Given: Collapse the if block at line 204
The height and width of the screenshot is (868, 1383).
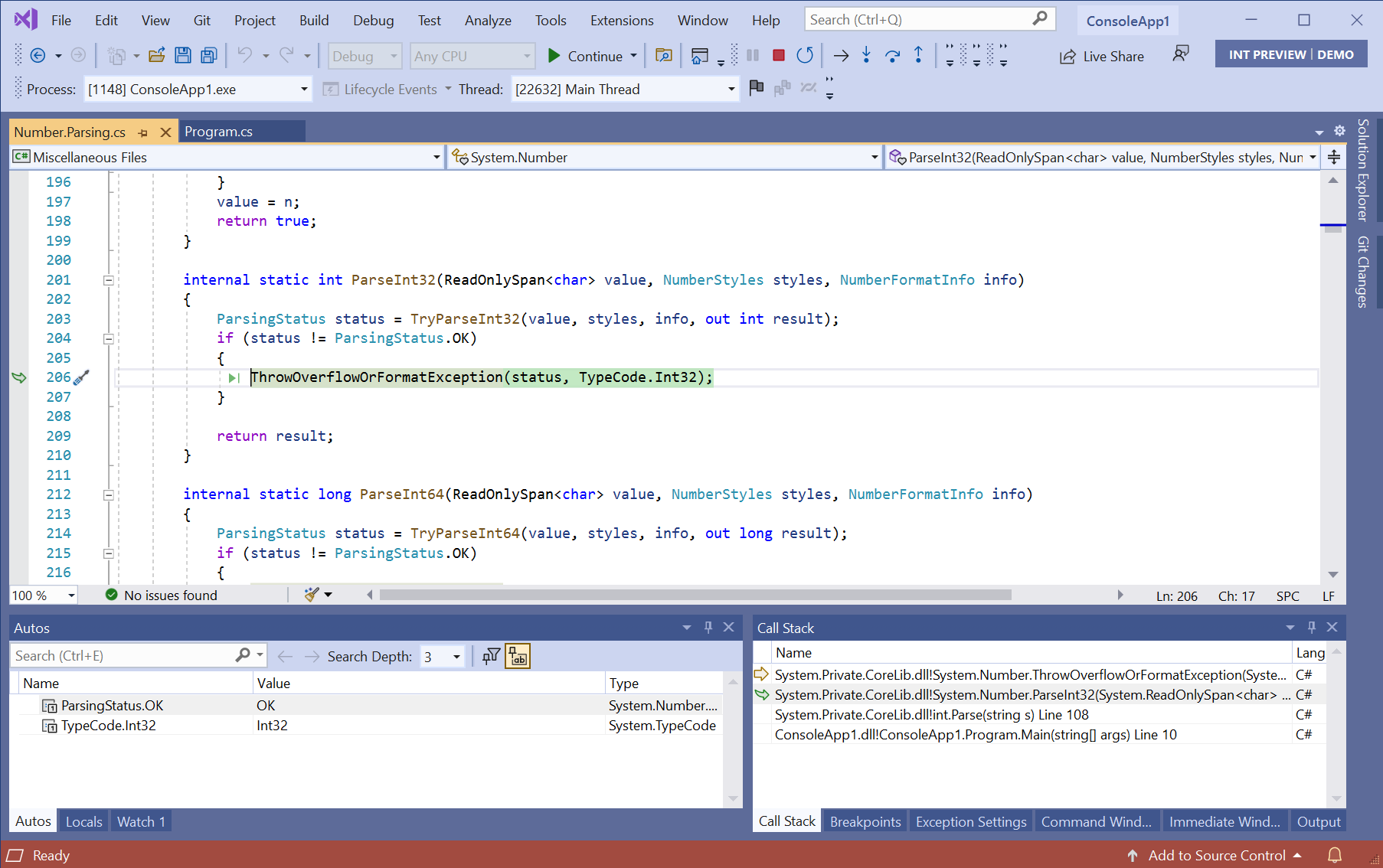Looking at the screenshot, I should [x=109, y=338].
